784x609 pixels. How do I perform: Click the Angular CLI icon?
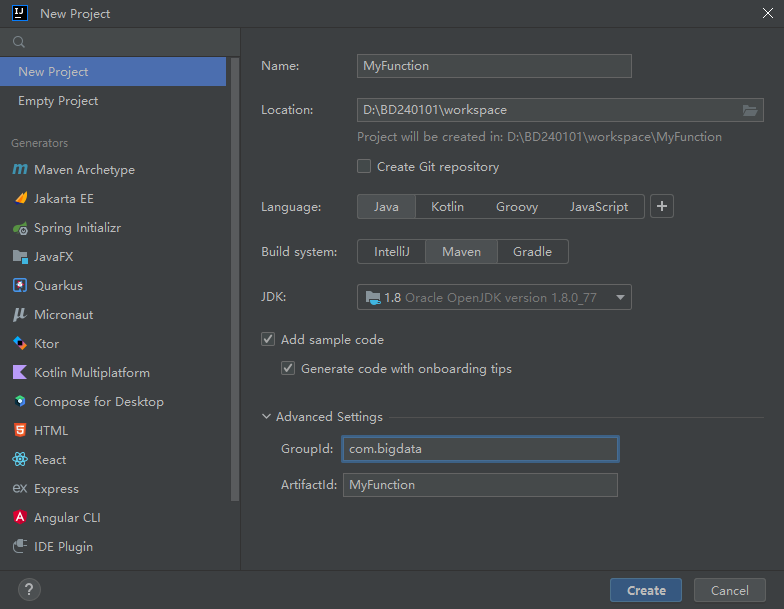20,517
